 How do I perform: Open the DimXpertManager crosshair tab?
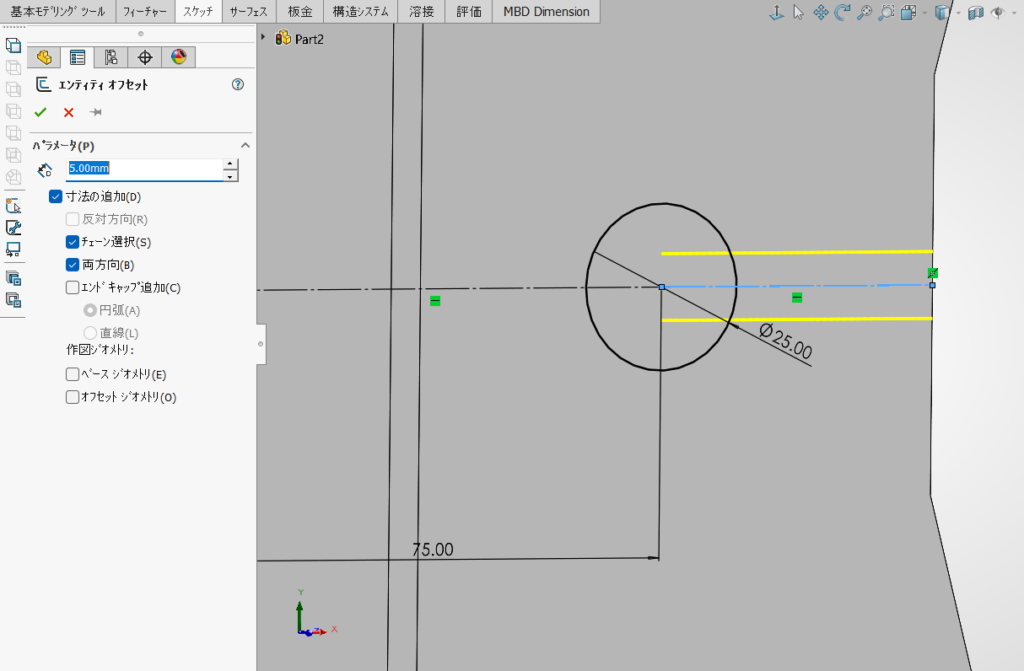145,57
